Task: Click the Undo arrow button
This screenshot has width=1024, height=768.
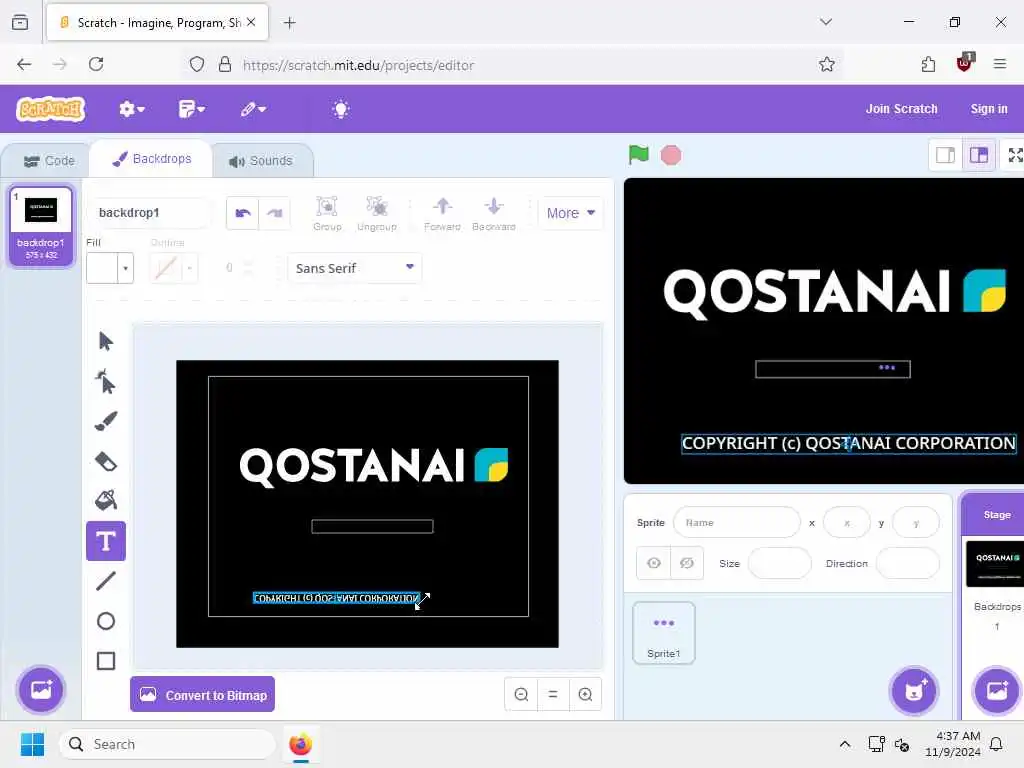Action: [243, 213]
